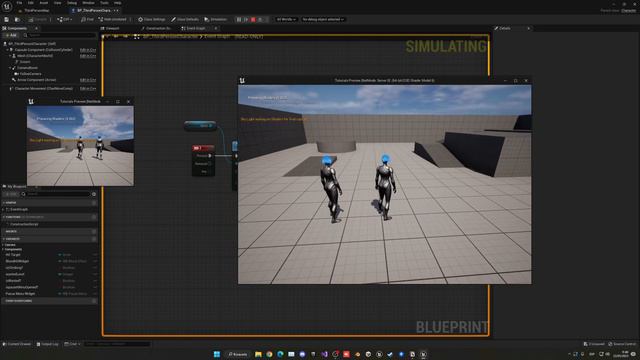Open the Asset menu
This screenshot has height=360, width=640.
tap(44, 3)
